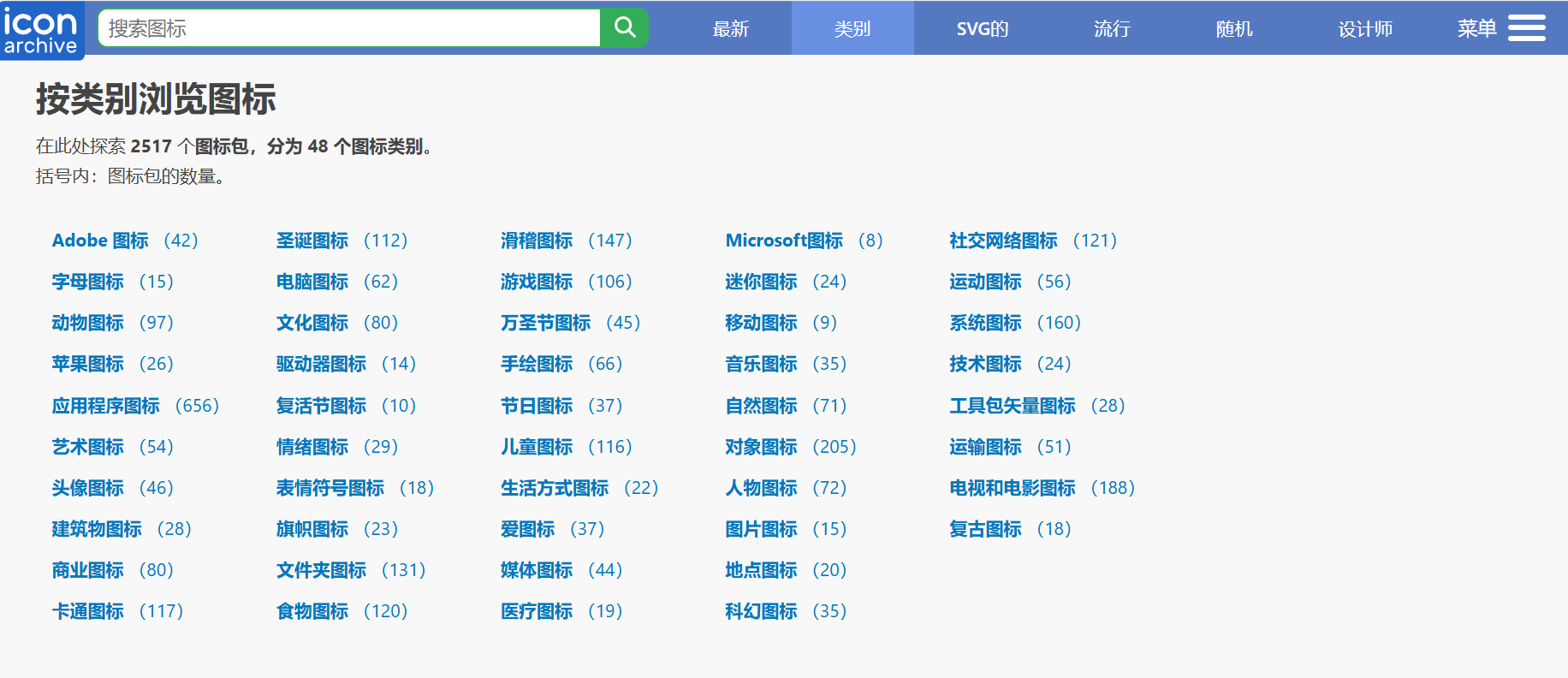Go to the SVG的 tab
The width and height of the screenshot is (1568, 678).
(x=982, y=28)
